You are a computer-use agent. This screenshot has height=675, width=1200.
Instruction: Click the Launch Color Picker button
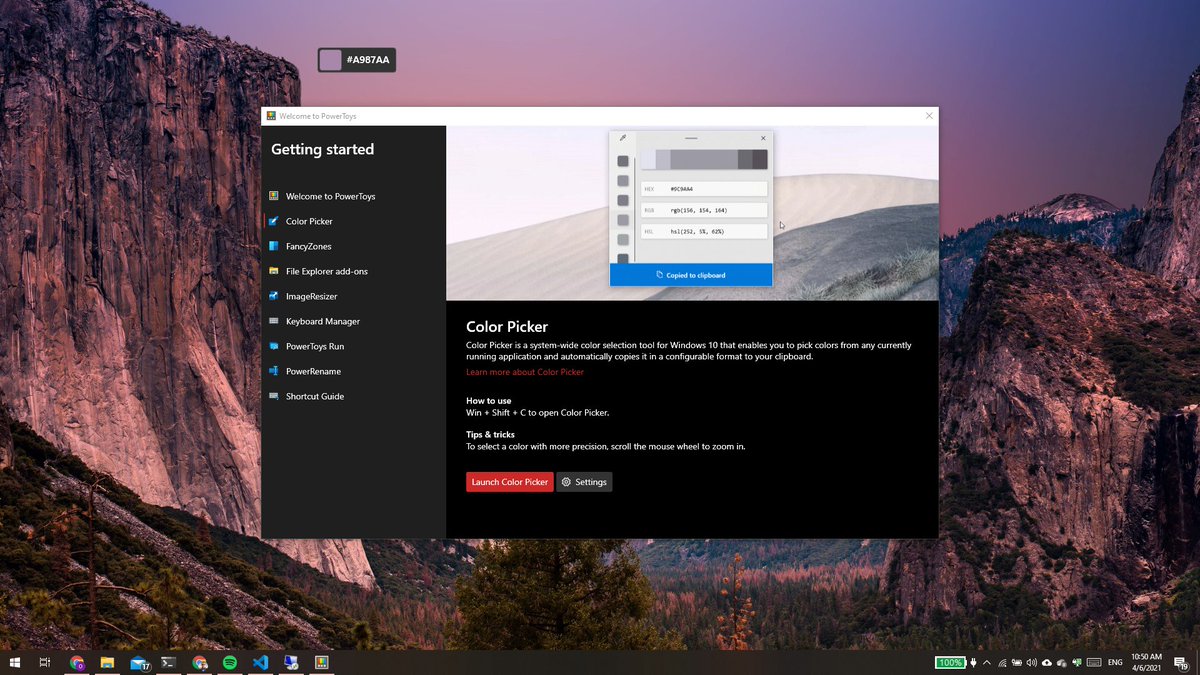click(x=509, y=482)
